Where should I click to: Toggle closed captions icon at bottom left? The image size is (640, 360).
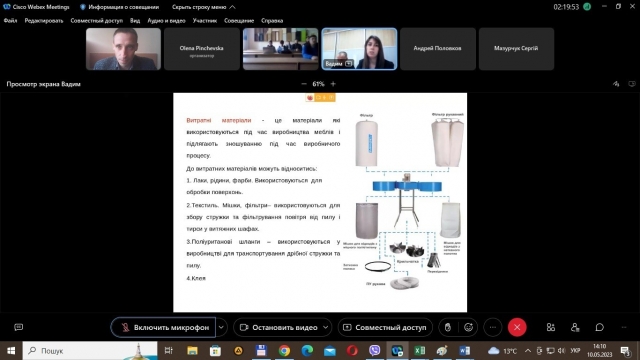19,327
